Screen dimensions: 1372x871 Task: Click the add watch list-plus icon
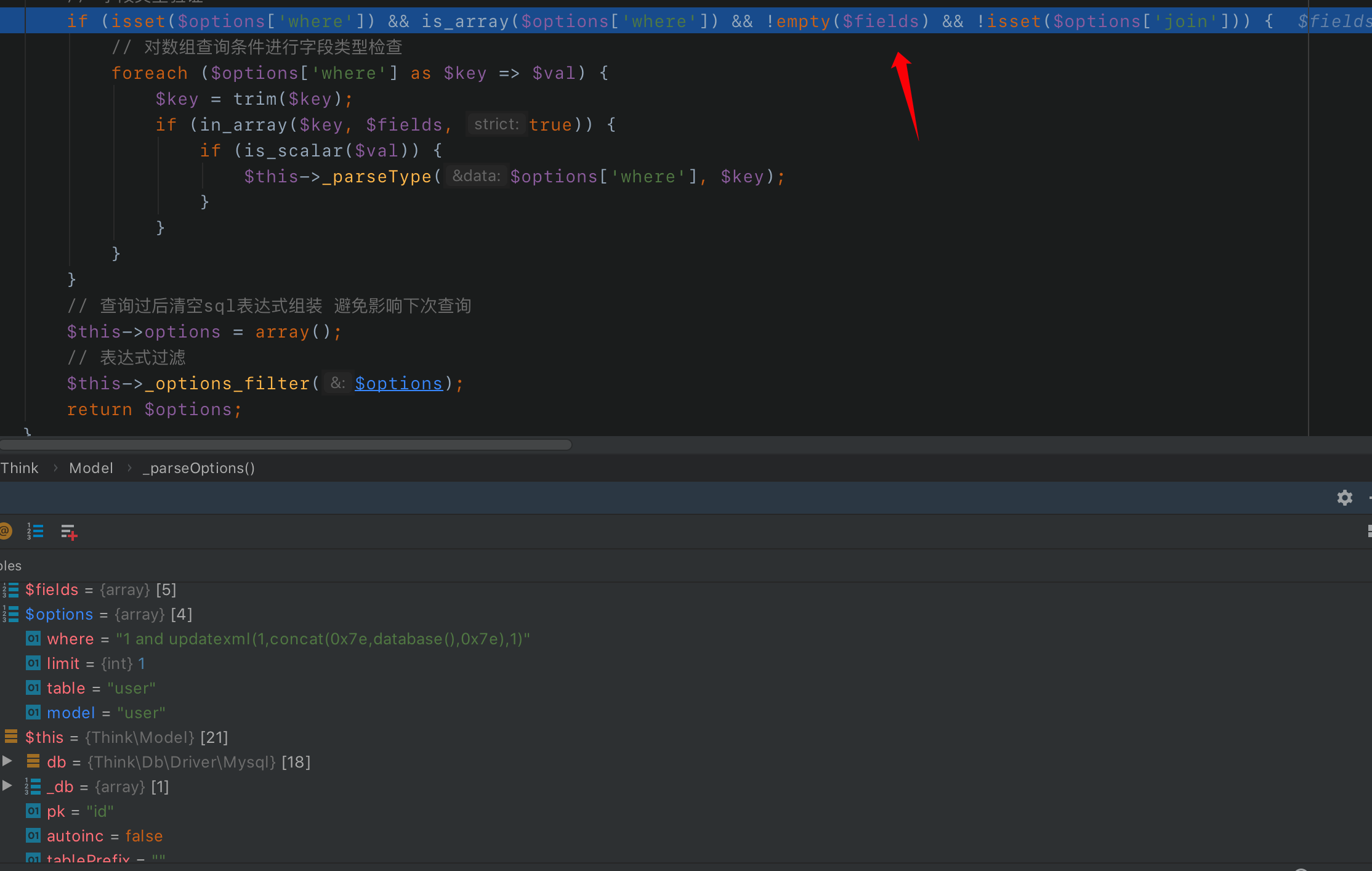click(69, 532)
